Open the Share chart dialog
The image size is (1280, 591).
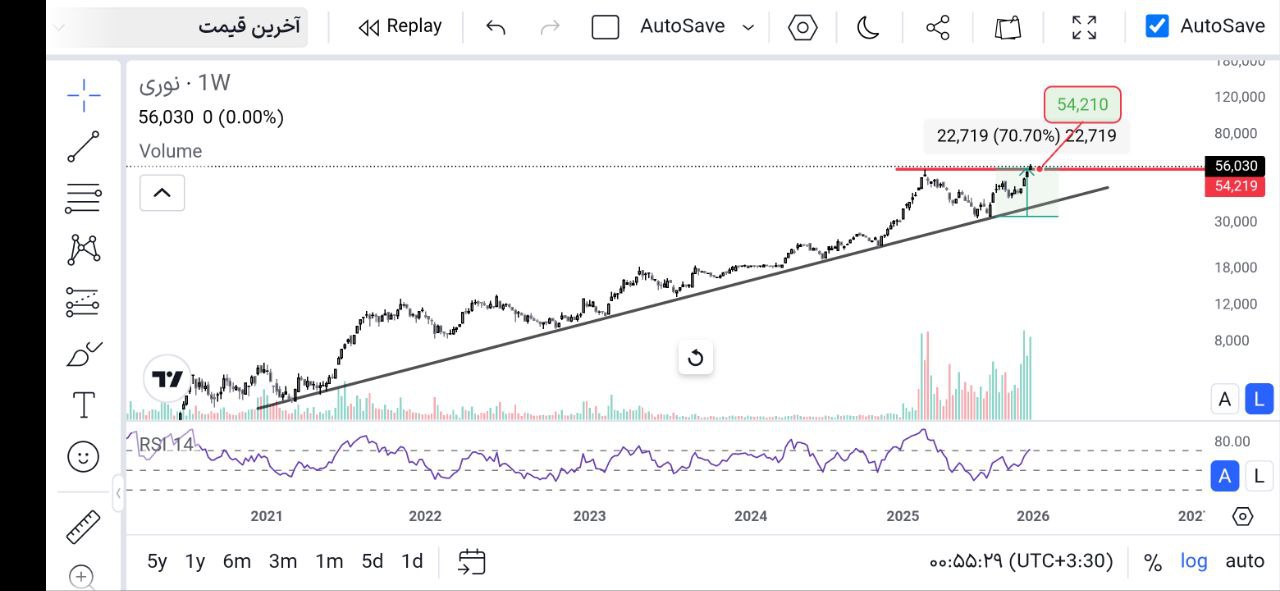click(x=936, y=28)
